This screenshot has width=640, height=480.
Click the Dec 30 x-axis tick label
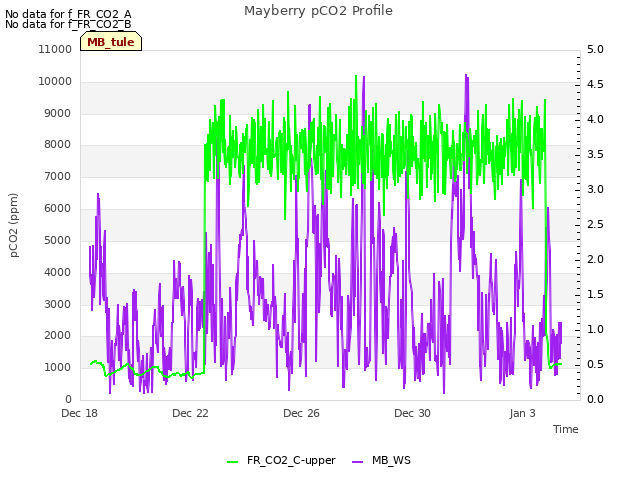pyautogui.click(x=413, y=413)
